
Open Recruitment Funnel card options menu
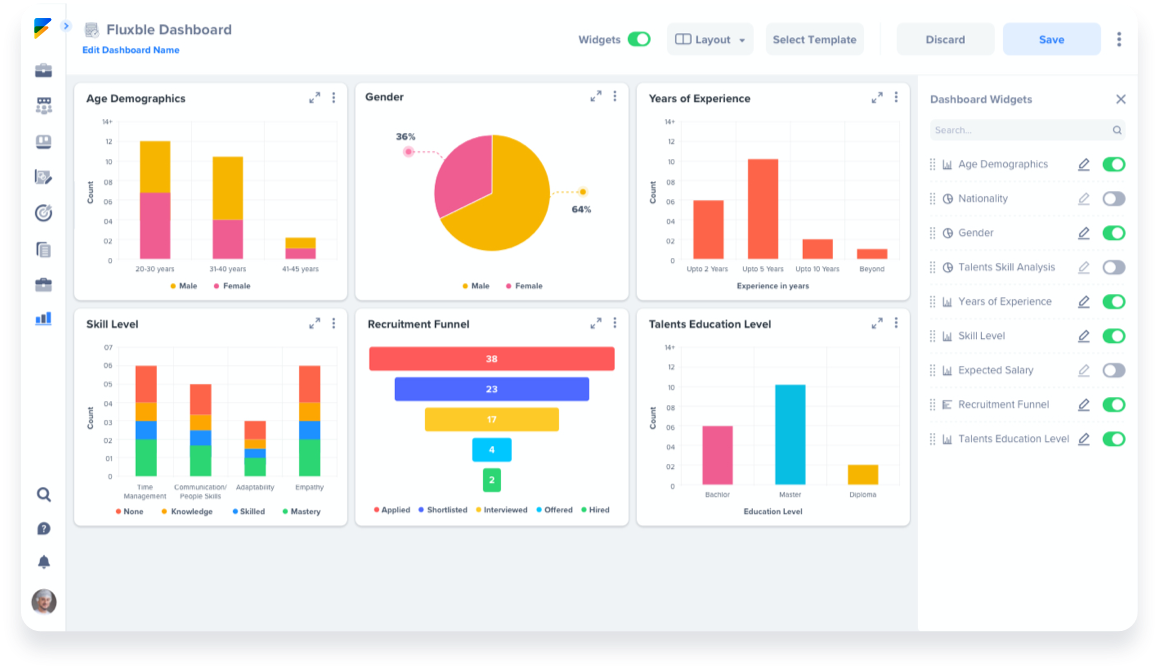pos(614,323)
